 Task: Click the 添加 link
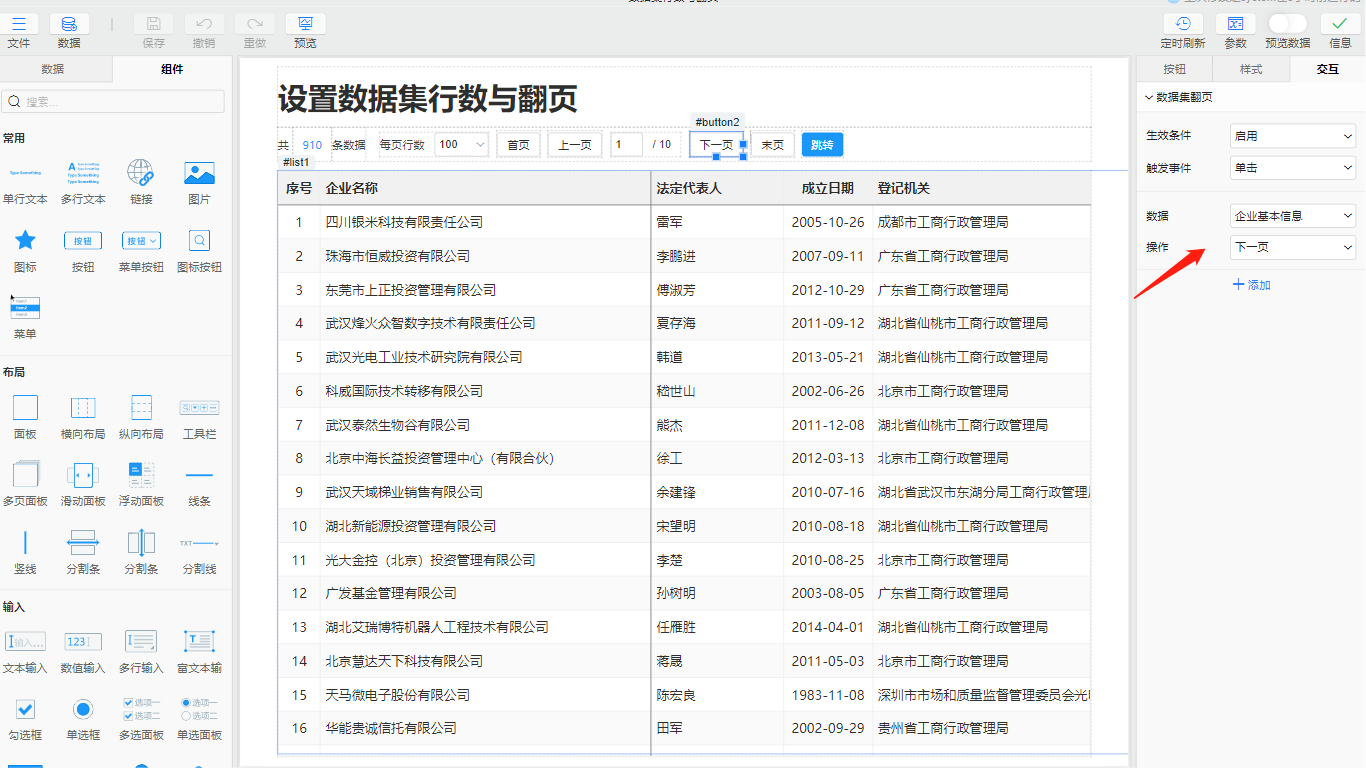click(x=1251, y=285)
